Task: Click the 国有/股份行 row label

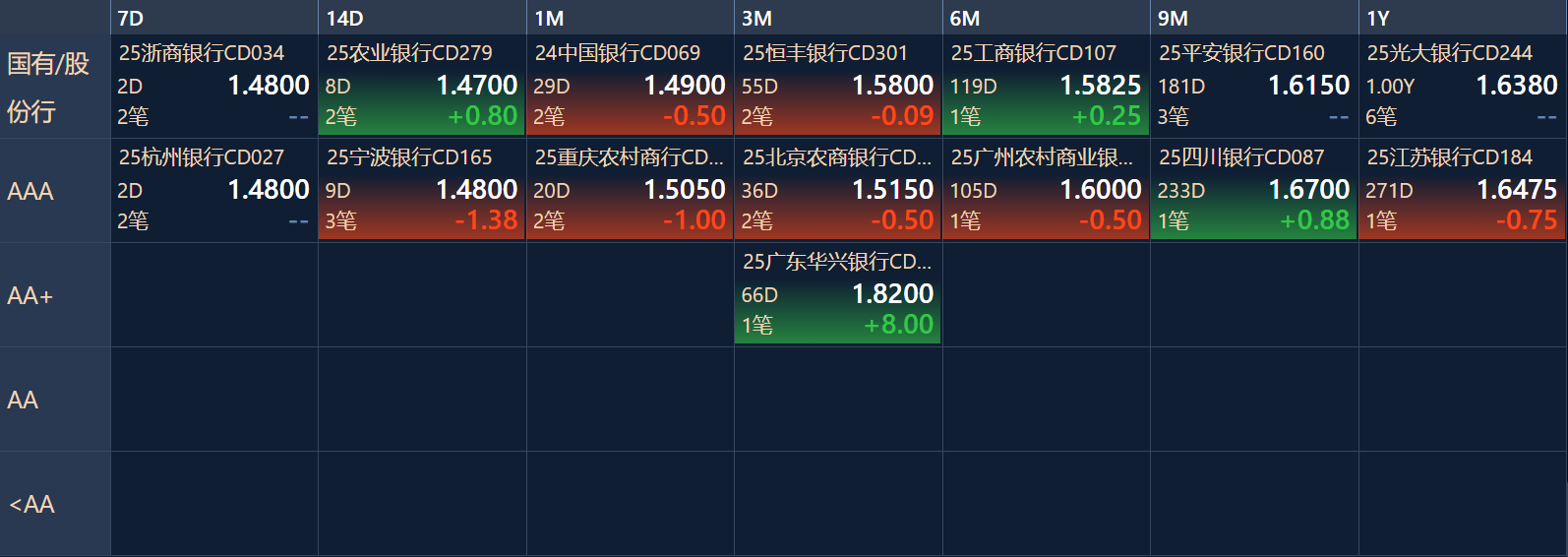Action: [55, 87]
